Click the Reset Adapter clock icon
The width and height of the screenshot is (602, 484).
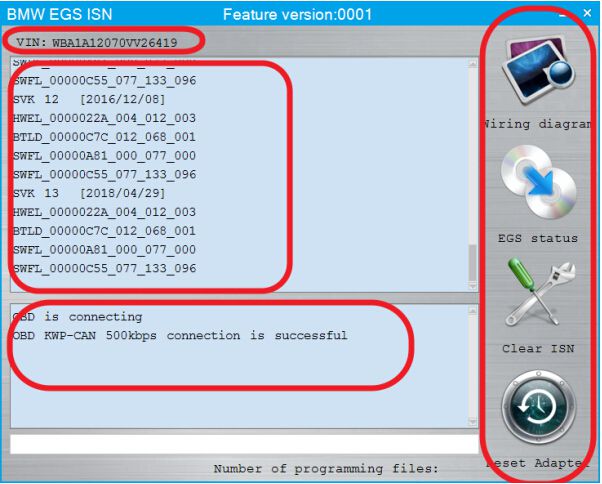coord(538,407)
